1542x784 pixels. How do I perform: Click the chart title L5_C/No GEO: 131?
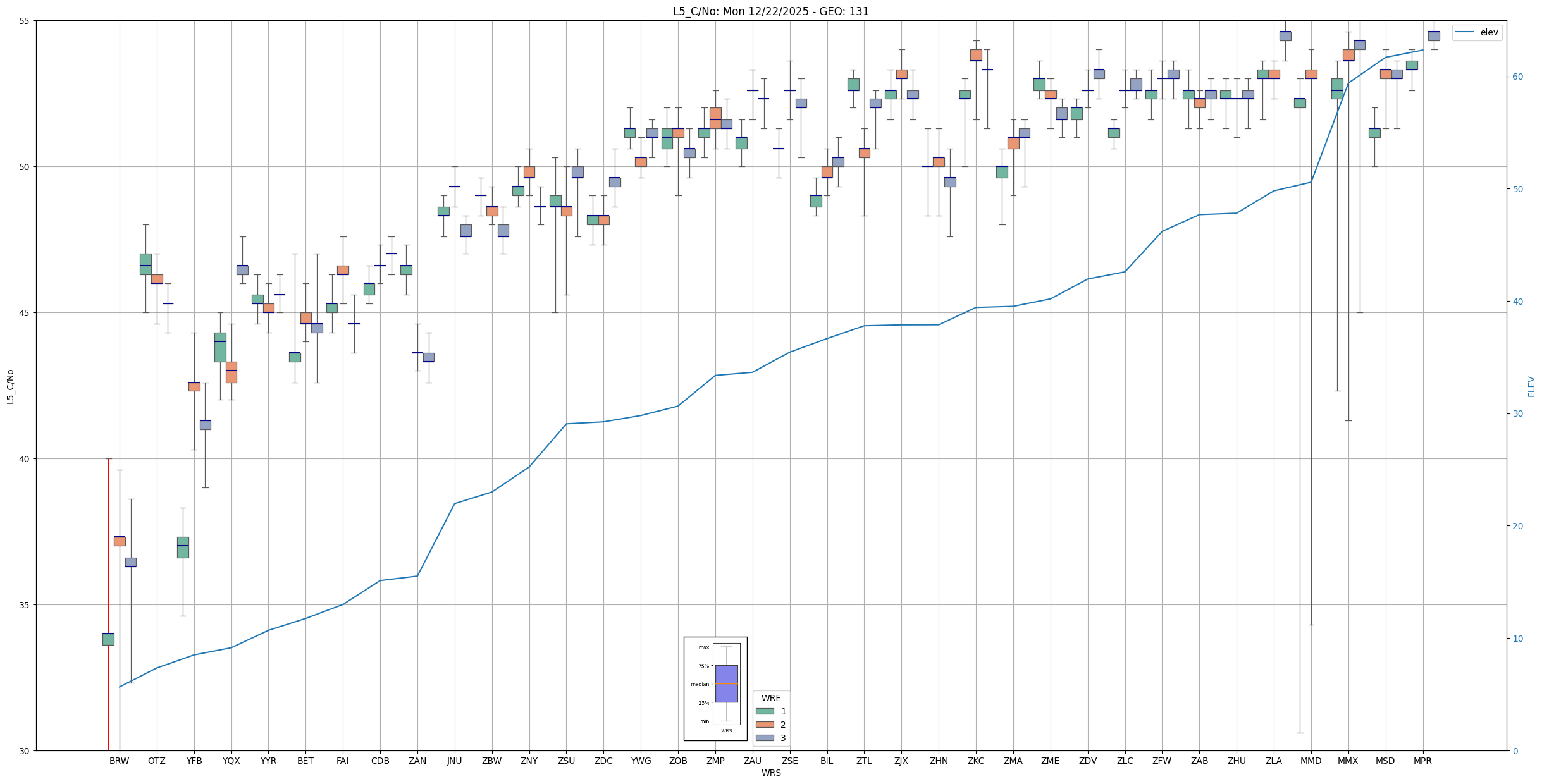coord(770,11)
